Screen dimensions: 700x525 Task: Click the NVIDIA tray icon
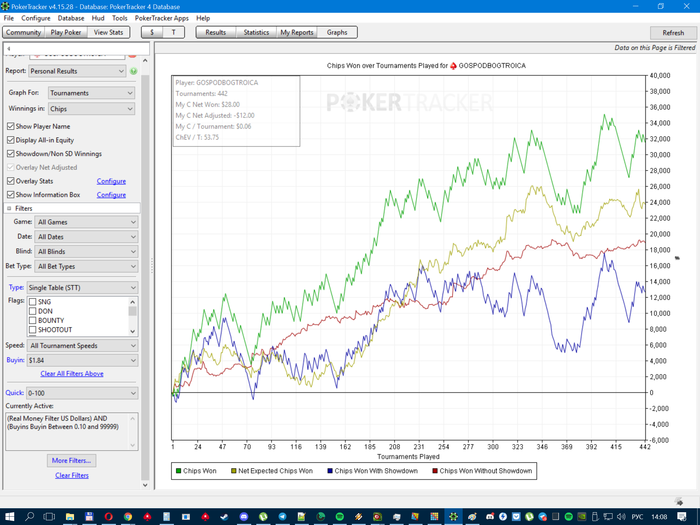(x=582, y=517)
